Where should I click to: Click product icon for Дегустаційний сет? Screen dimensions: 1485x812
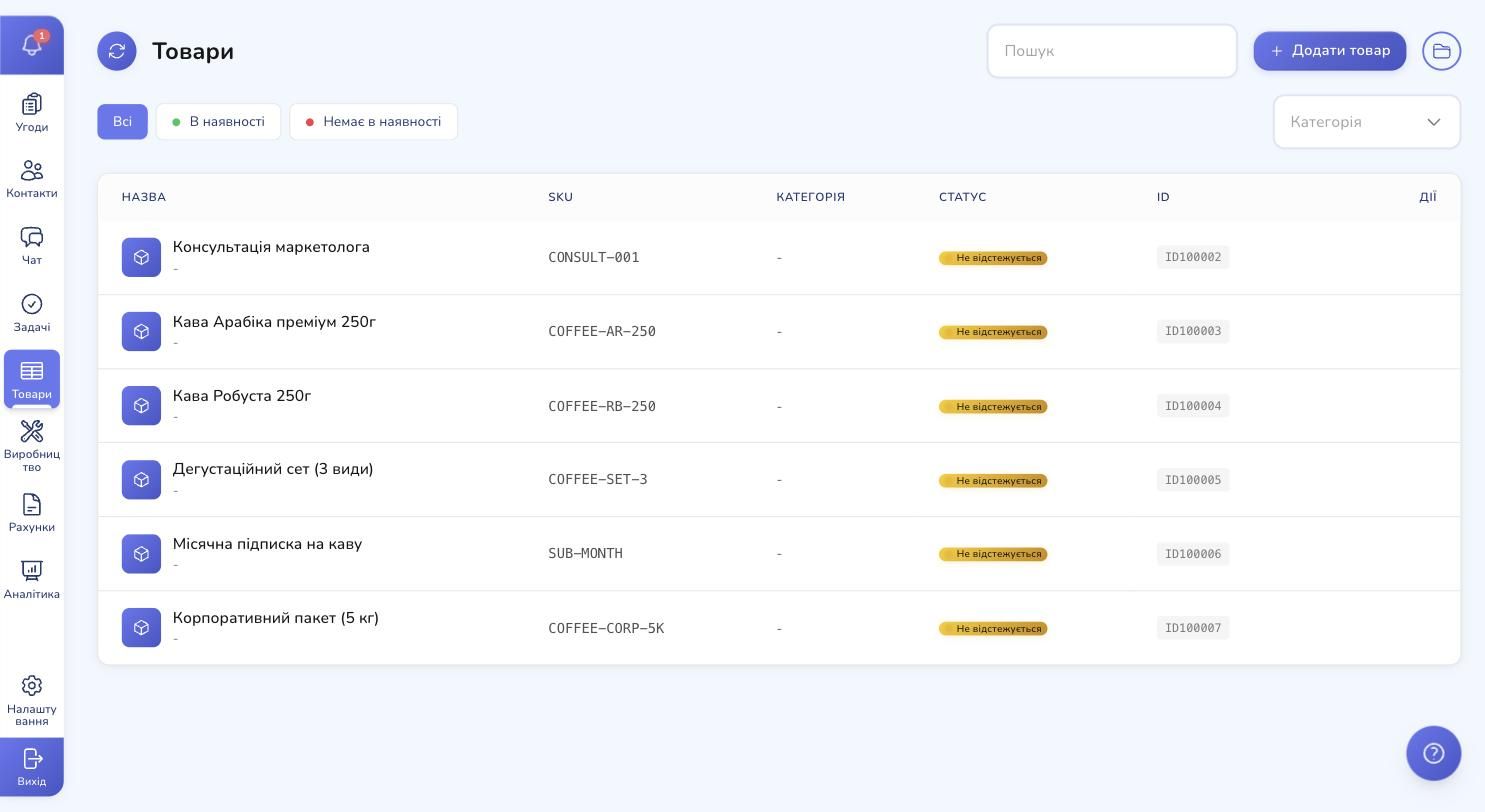pos(141,479)
